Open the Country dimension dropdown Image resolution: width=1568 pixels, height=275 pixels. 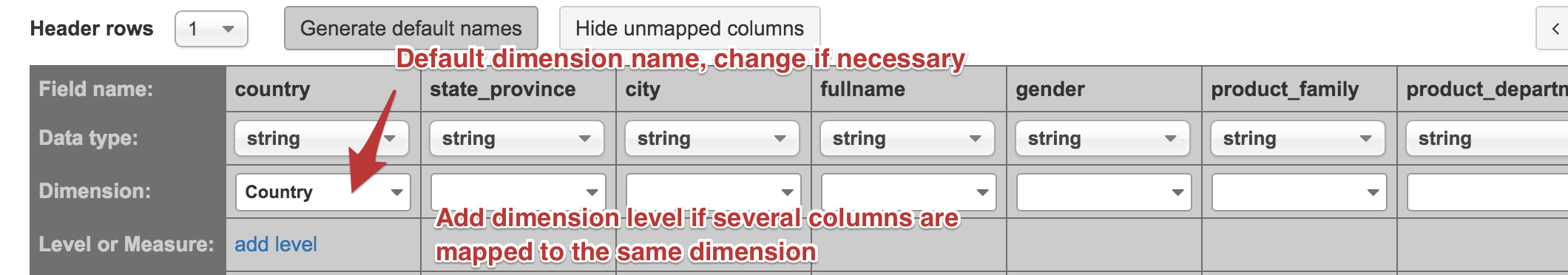pyautogui.click(x=323, y=192)
